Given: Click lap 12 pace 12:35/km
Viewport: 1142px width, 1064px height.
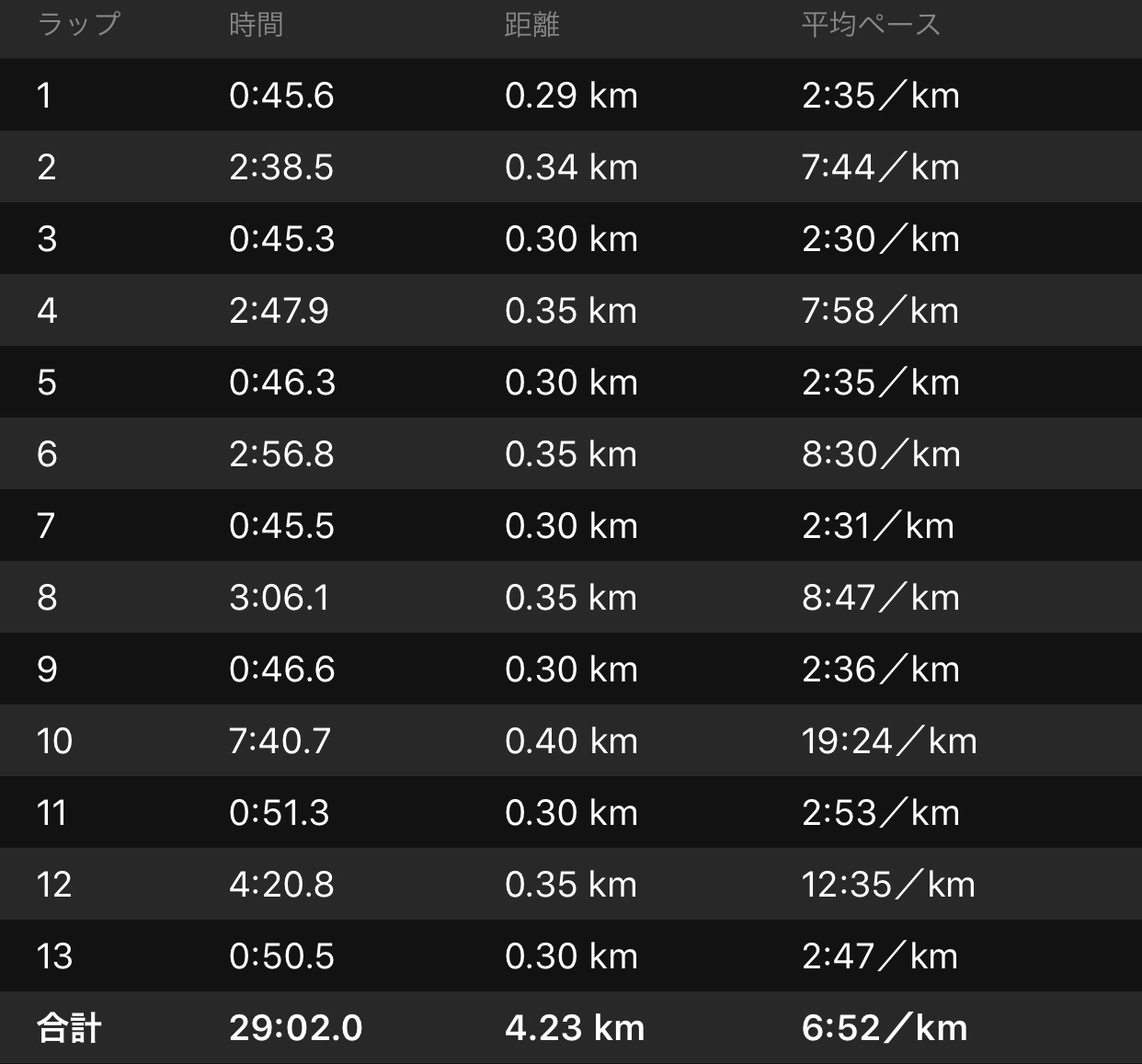Looking at the screenshot, I should pyautogui.click(x=887, y=885).
